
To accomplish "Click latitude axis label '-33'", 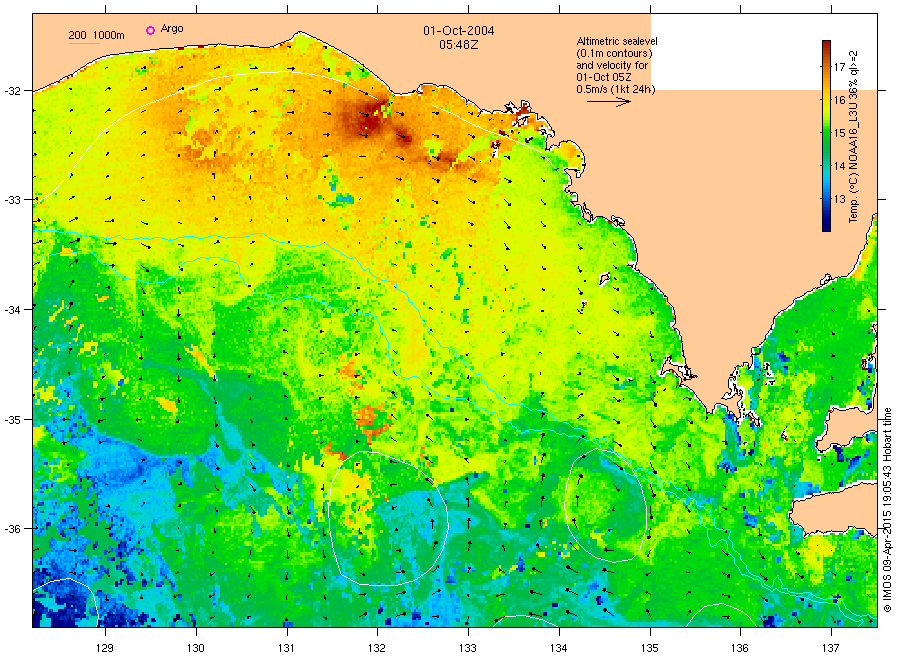I will pos(13,200).
